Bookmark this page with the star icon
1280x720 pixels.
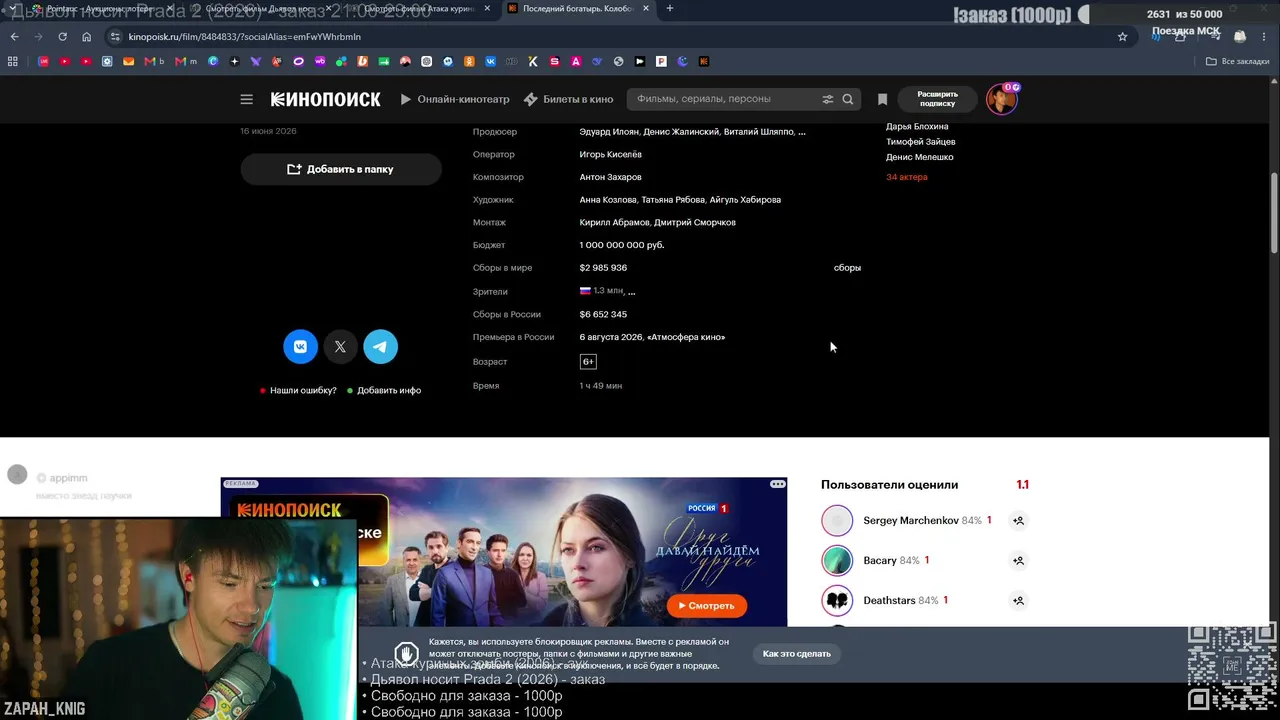1122,36
